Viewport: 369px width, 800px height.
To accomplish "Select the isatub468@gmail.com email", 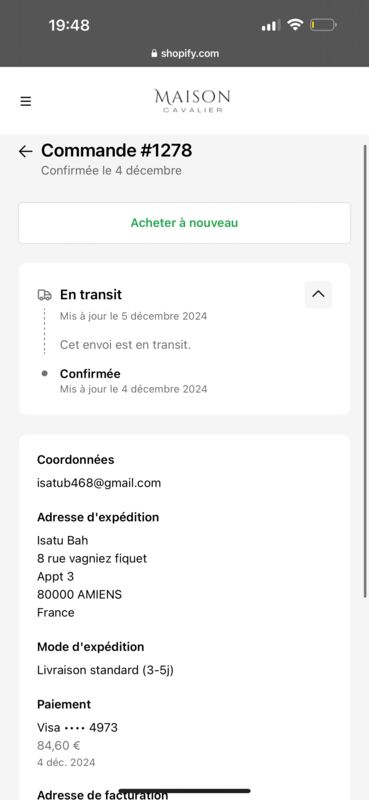I will [x=99, y=483].
